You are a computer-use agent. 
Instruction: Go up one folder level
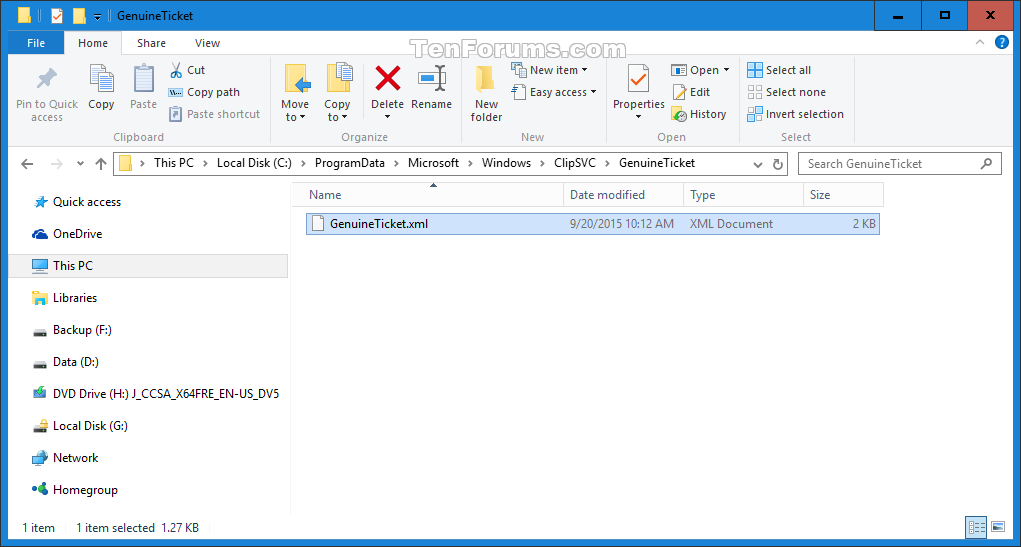coord(100,164)
